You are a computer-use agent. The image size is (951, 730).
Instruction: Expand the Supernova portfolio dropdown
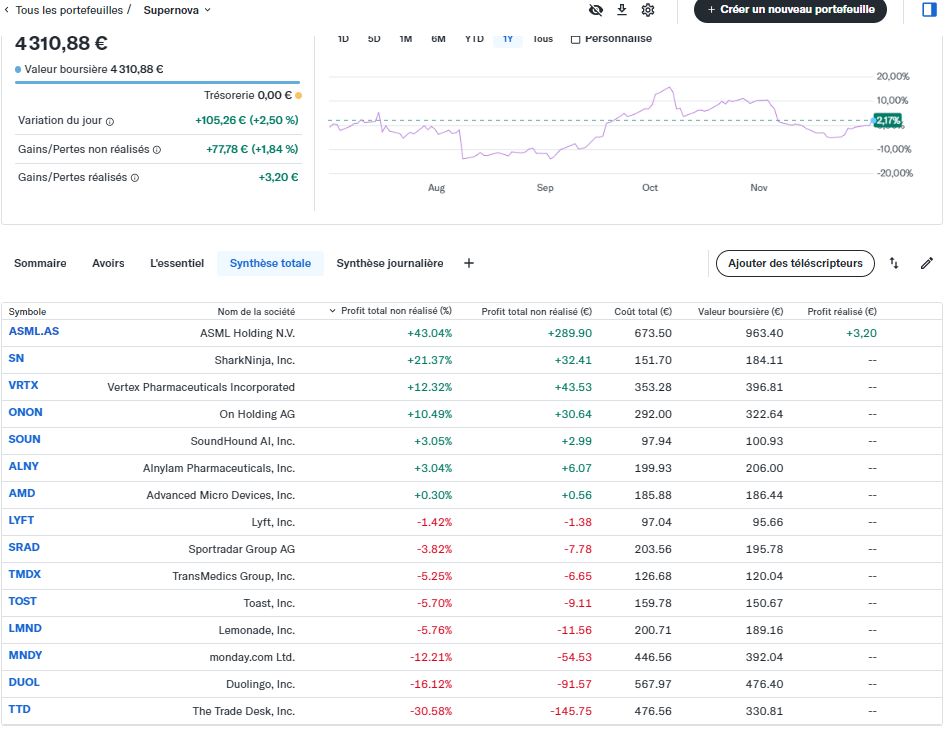point(178,10)
